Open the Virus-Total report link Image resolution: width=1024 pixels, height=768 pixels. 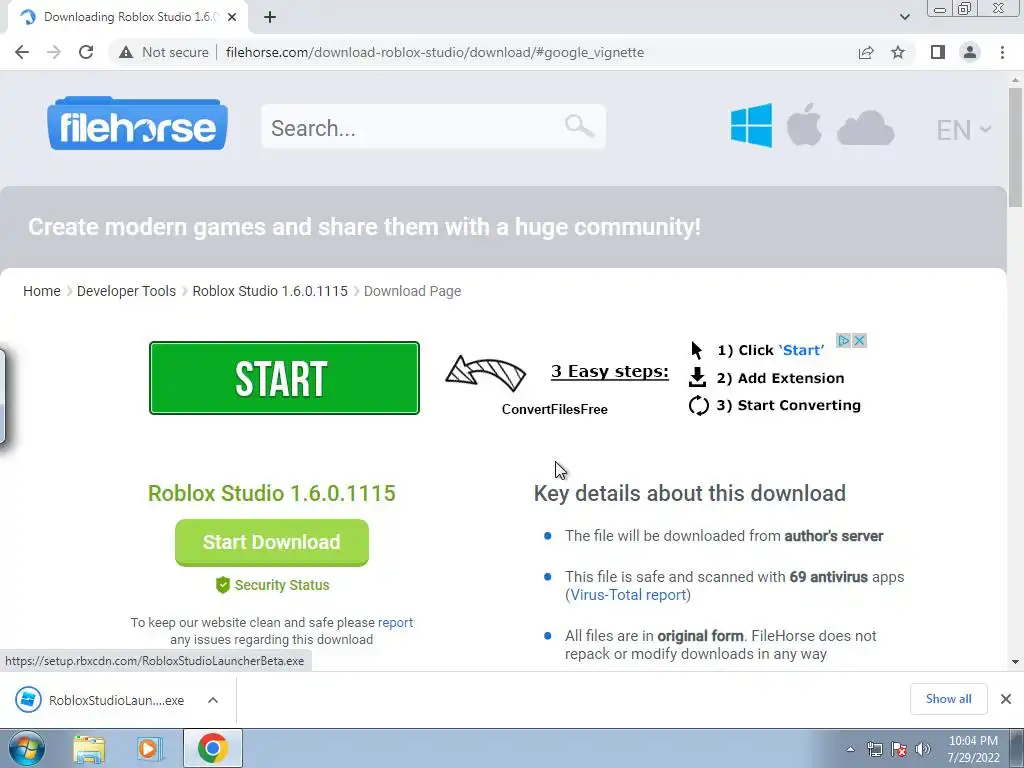coord(628,595)
